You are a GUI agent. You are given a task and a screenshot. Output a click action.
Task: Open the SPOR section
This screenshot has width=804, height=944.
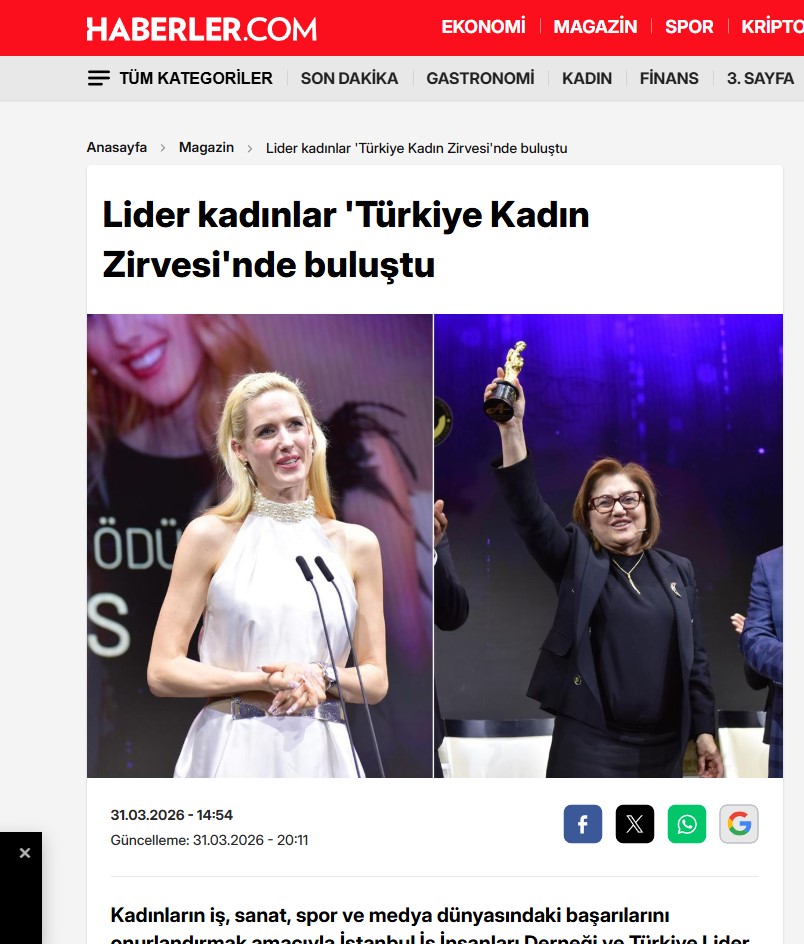[x=689, y=26]
